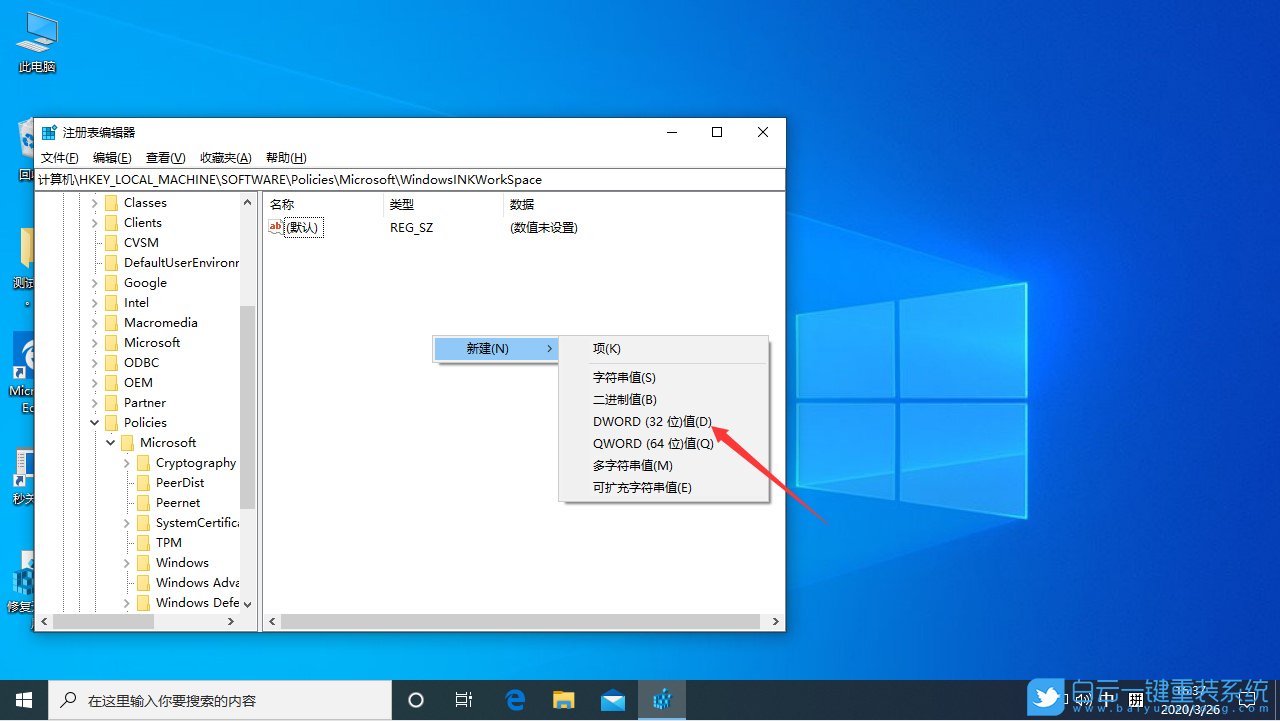Expand the Cryptography registry key
Screen dimensions: 1280x721
click(x=128, y=462)
